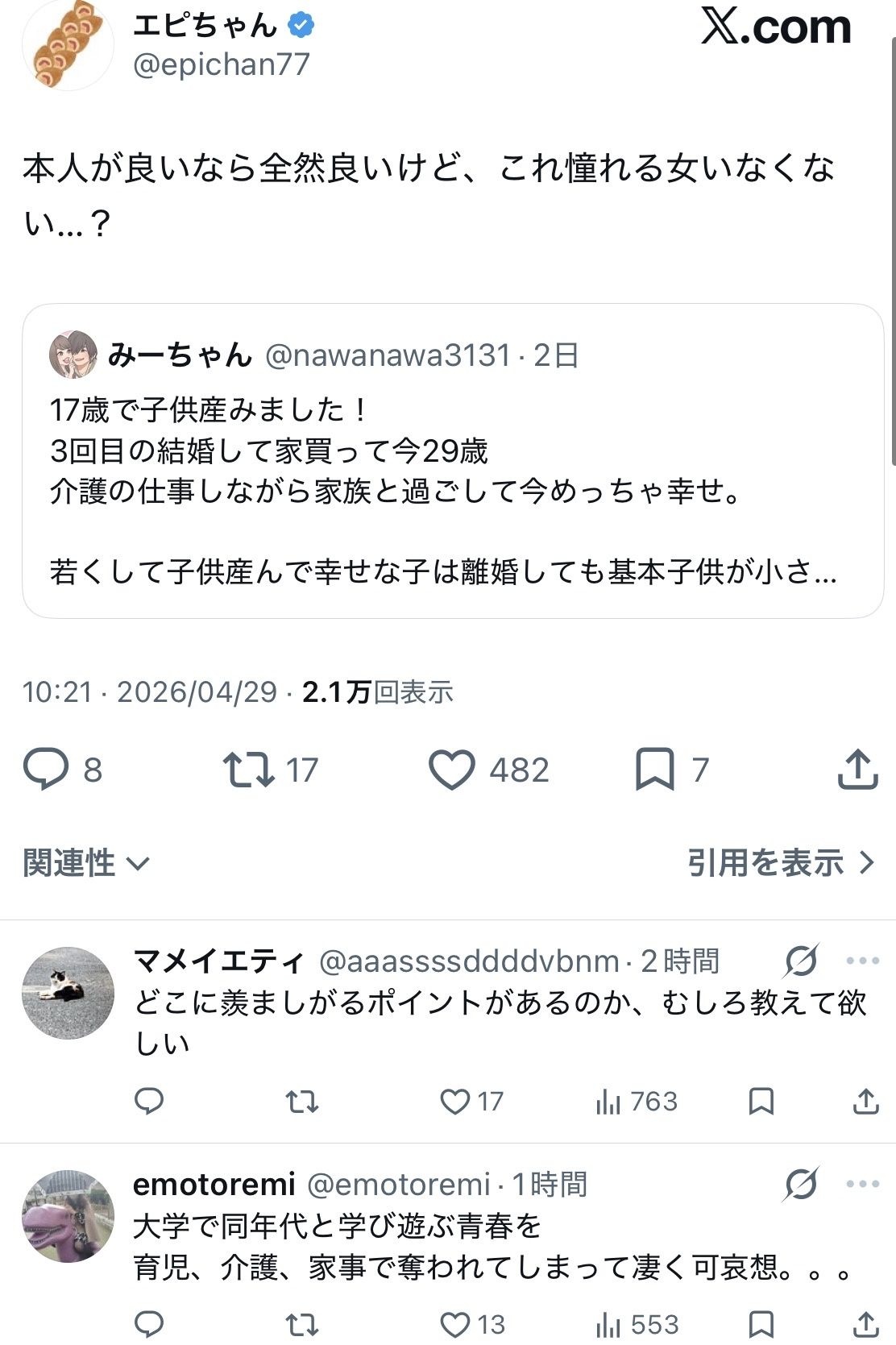Open @epichan77 handle link
This screenshot has height=1345, width=896.
pyautogui.click(x=222, y=64)
